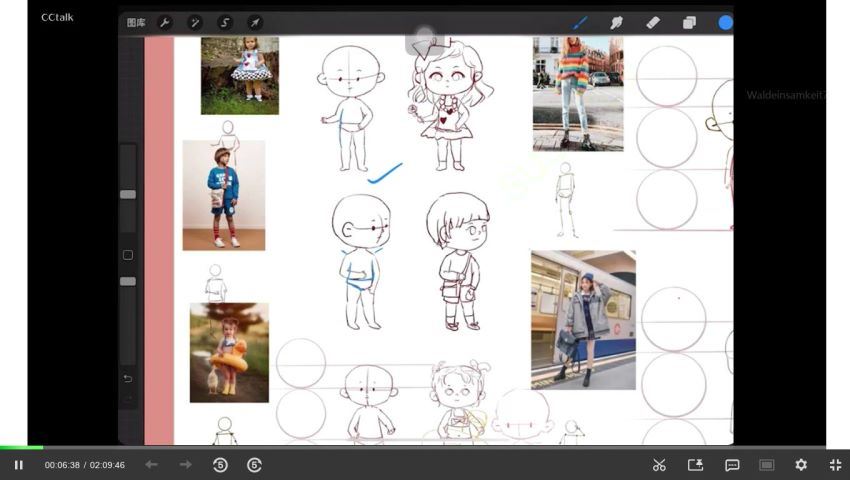Exit fullscreen with collapse arrows icon
Viewport: 850px width, 480px height.
(x=835, y=465)
